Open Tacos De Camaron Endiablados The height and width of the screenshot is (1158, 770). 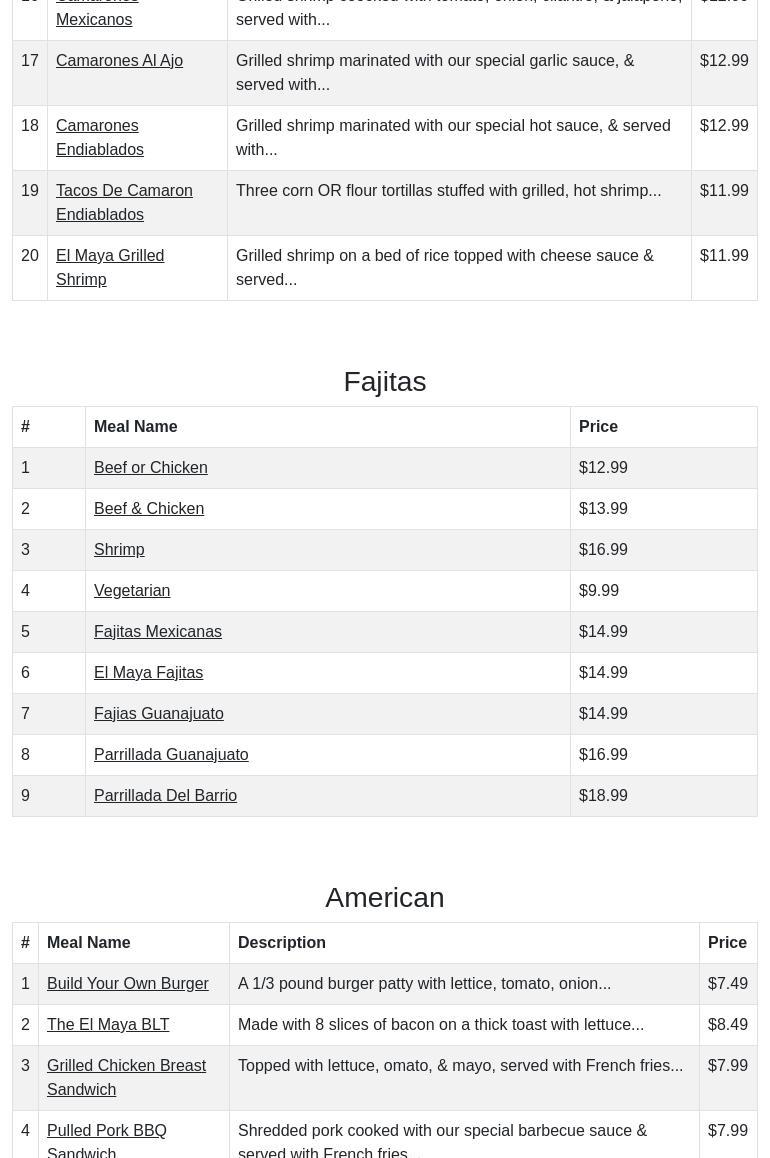pyautogui.click(x=124, y=202)
